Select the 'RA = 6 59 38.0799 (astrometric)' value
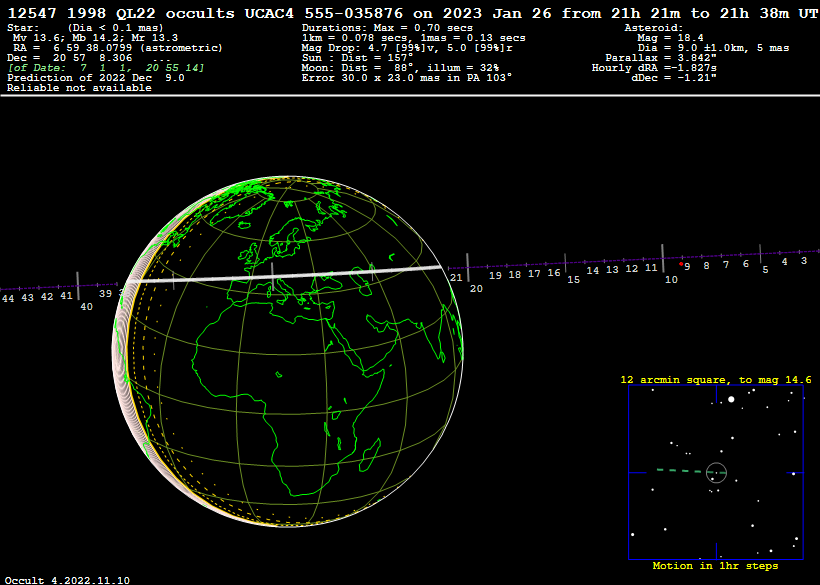Image resolution: width=820 pixels, height=585 pixels. pyautogui.click(x=118, y=48)
